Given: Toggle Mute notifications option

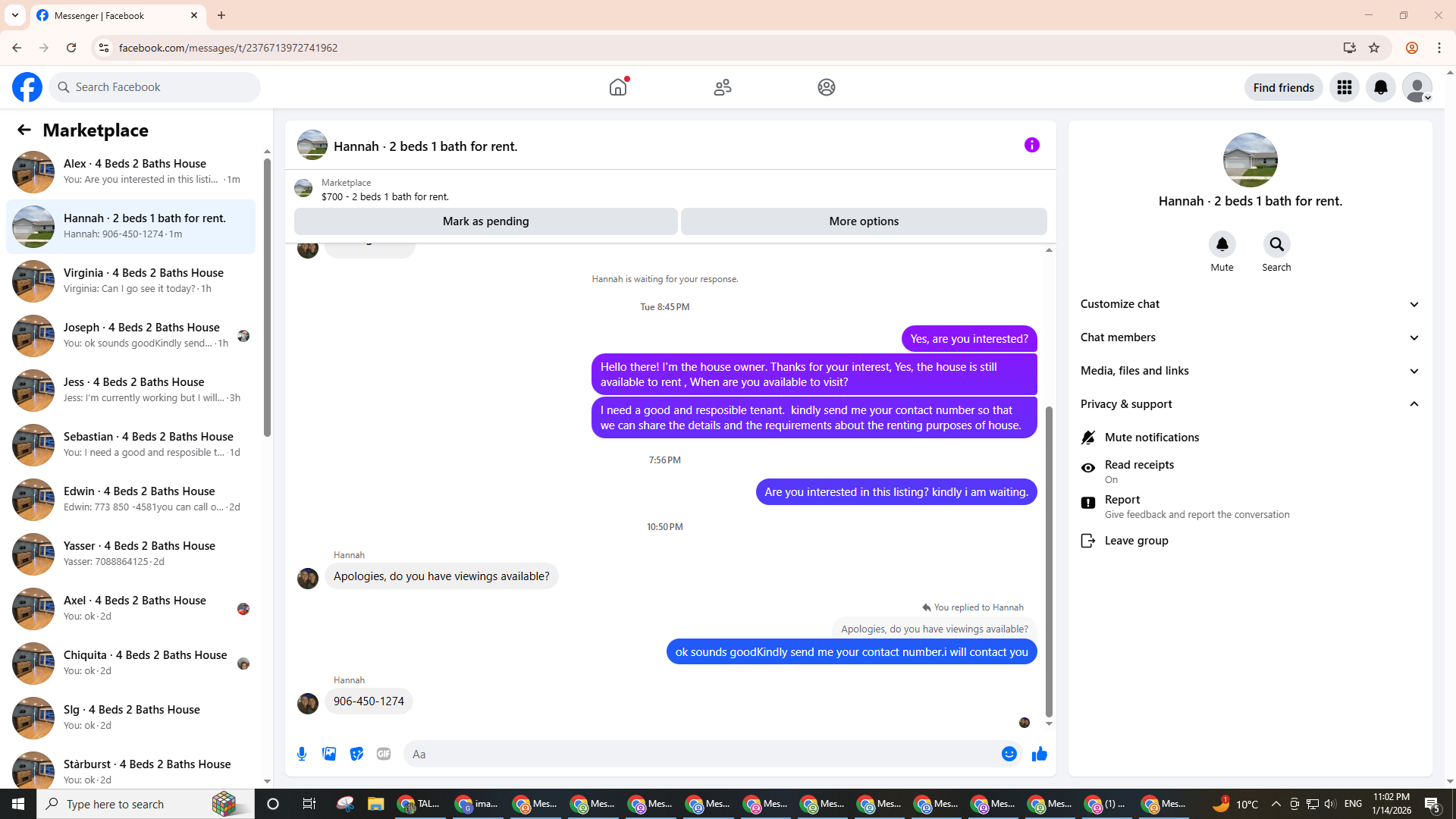Looking at the screenshot, I should 1151,438.
